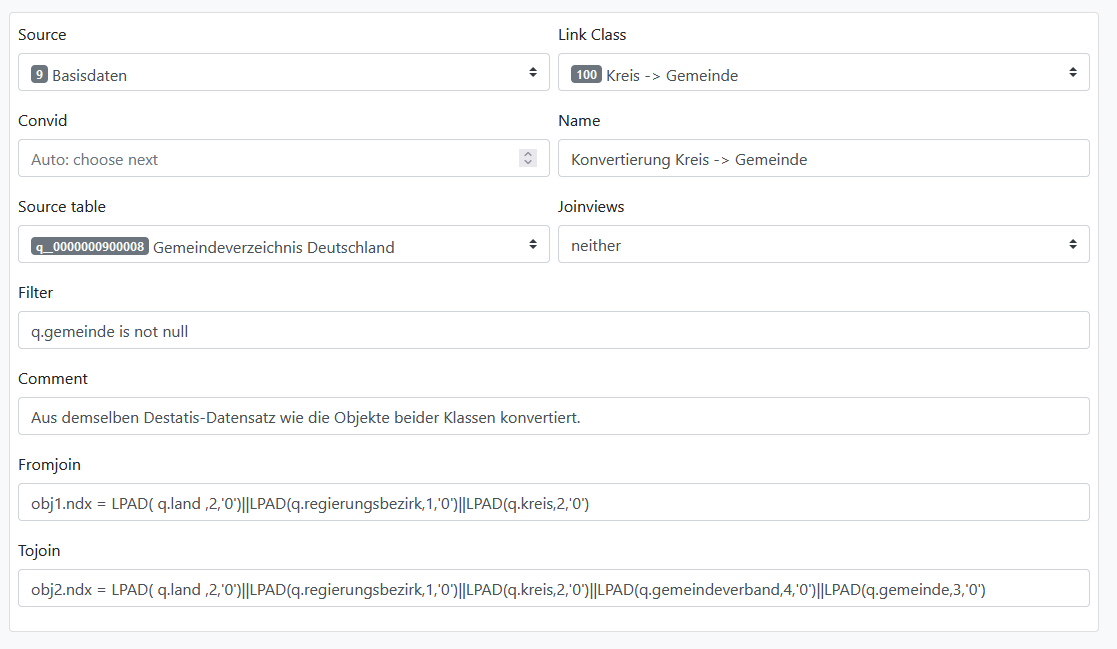Click the "Source table" label
This screenshot has width=1117, height=649.
click(x=62, y=207)
